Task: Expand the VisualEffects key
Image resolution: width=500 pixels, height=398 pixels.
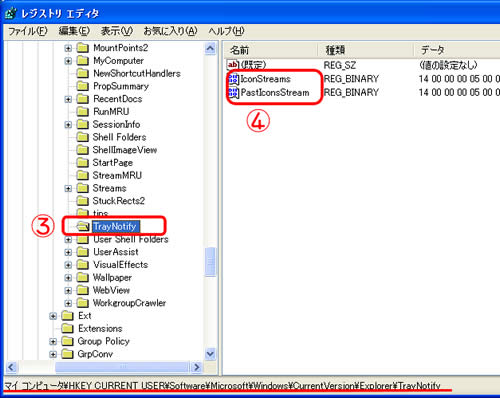Action: coord(68,265)
